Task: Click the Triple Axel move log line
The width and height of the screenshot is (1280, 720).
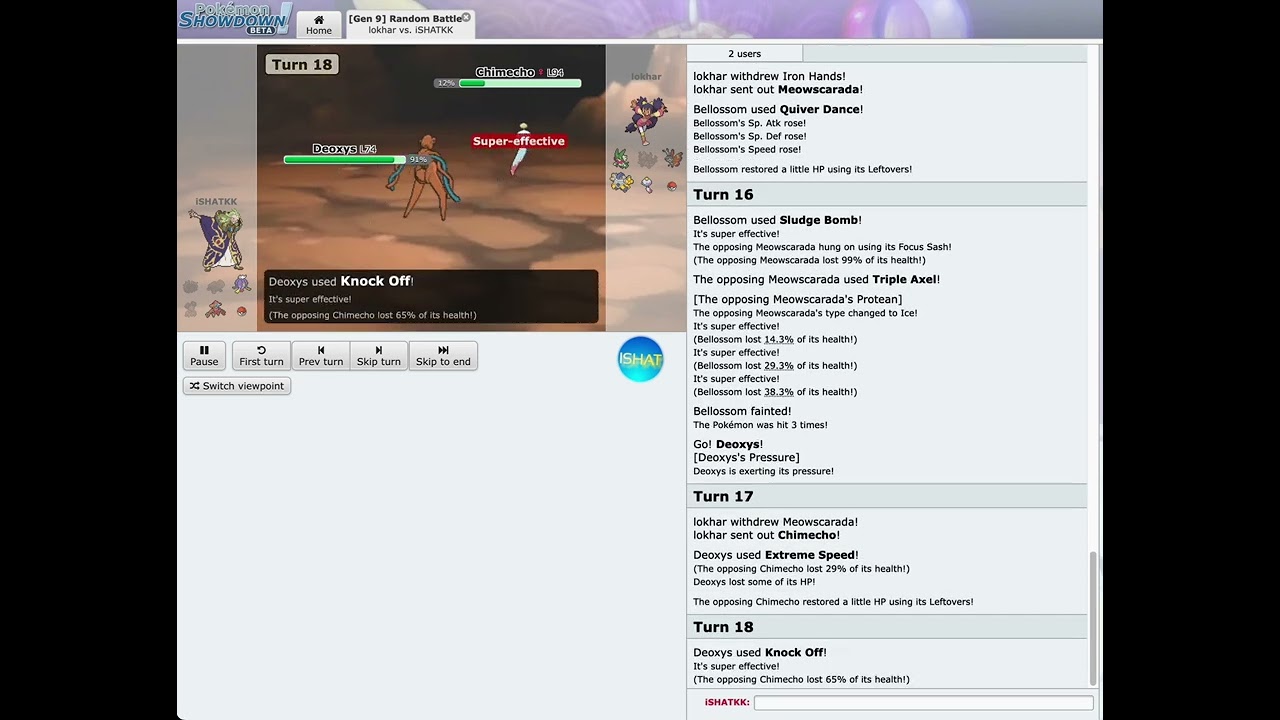Action: 816,280
